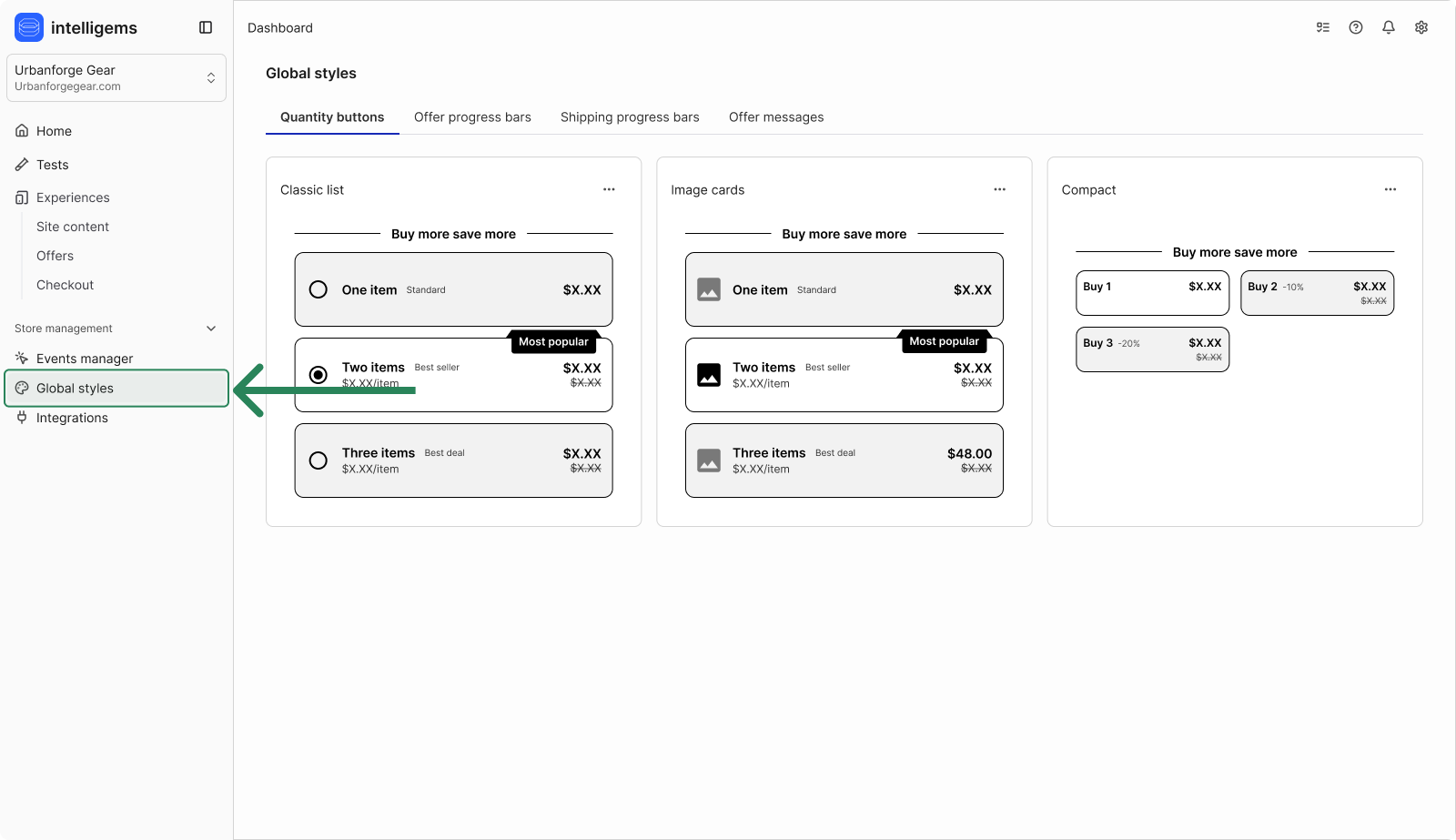
Task: Open three-dot menu for Compact card
Action: click(1390, 189)
